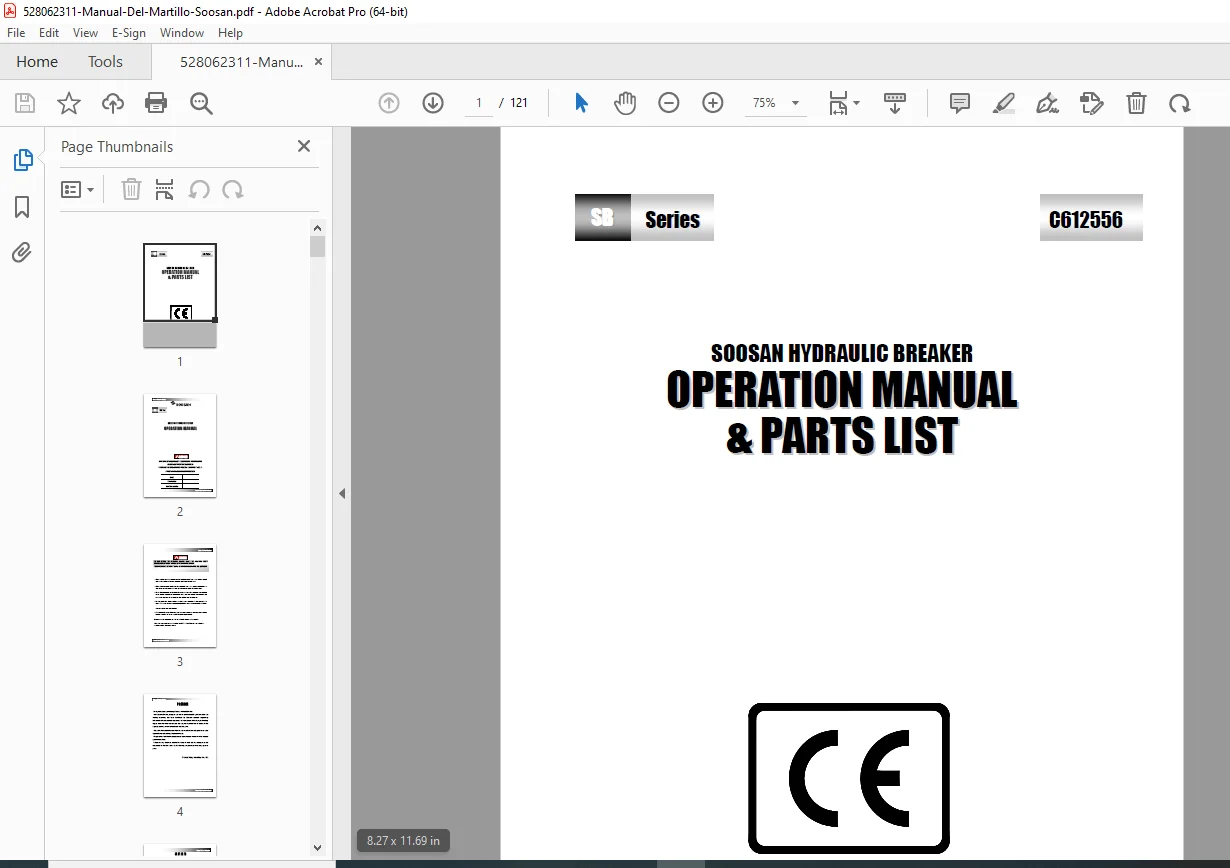Select the 528062311-Manu... document tab
This screenshot has height=868, width=1230.
coord(241,62)
